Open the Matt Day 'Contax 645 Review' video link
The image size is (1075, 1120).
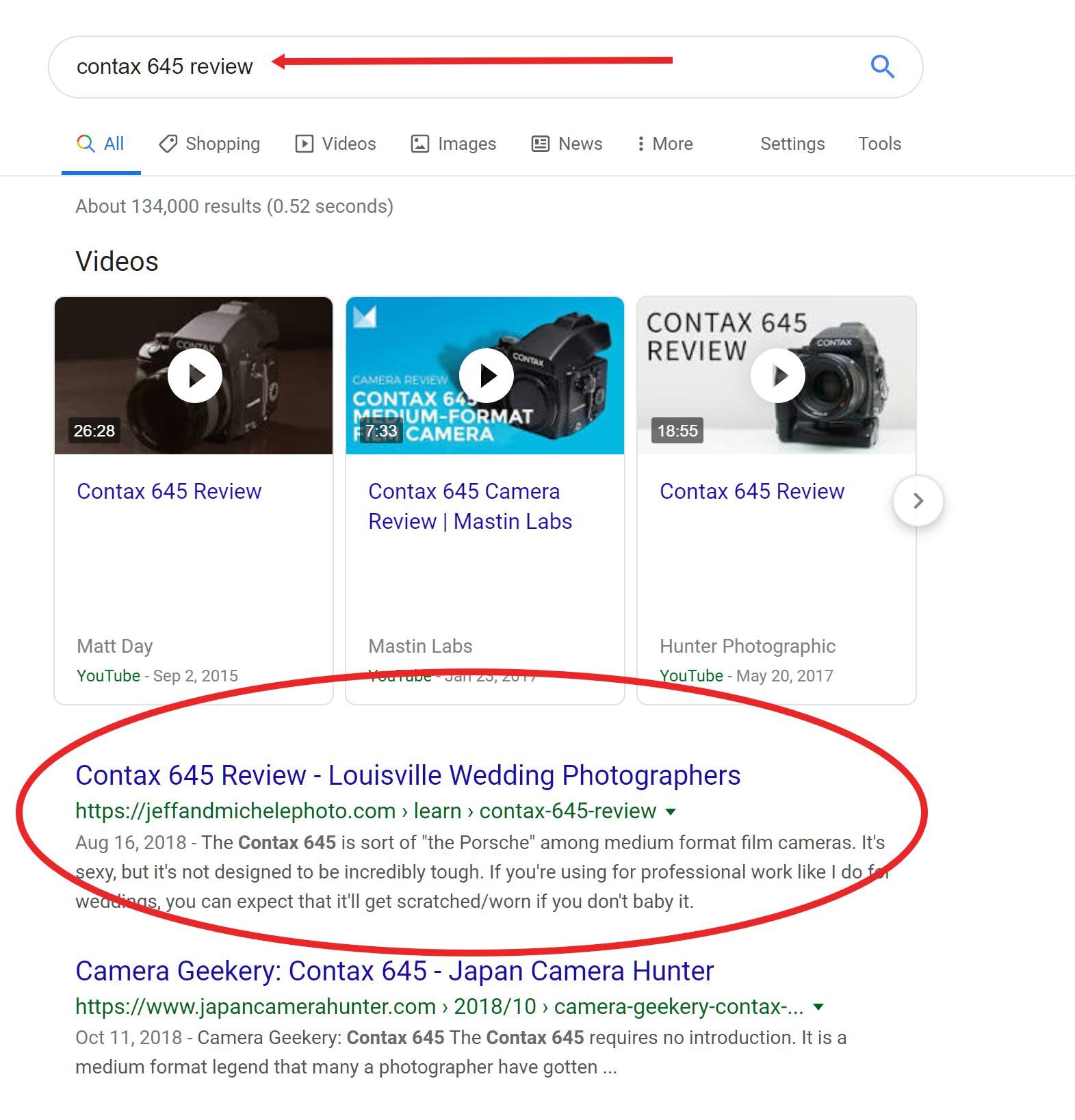tap(169, 491)
